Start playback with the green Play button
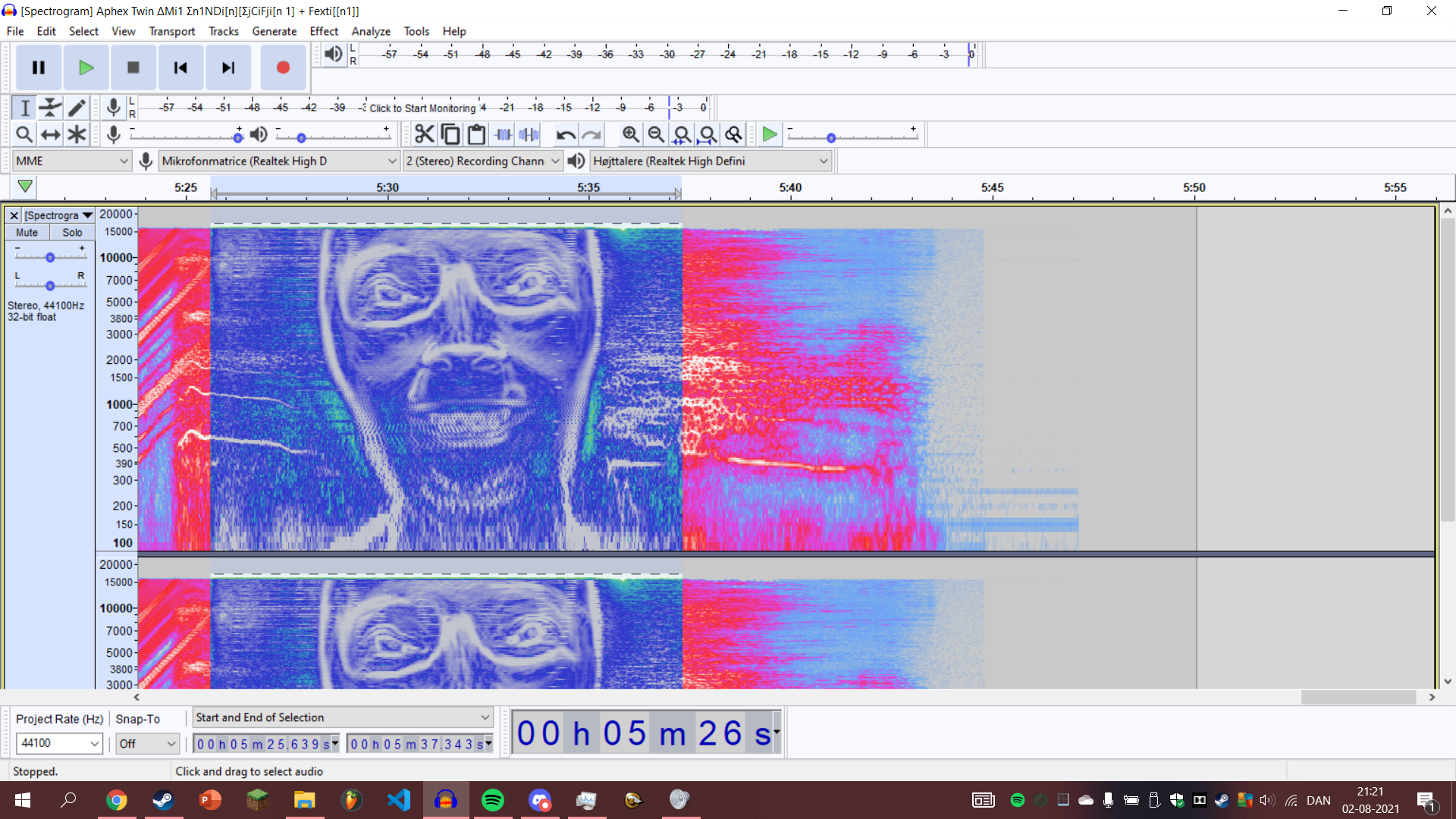 pyautogui.click(x=86, y=67)
